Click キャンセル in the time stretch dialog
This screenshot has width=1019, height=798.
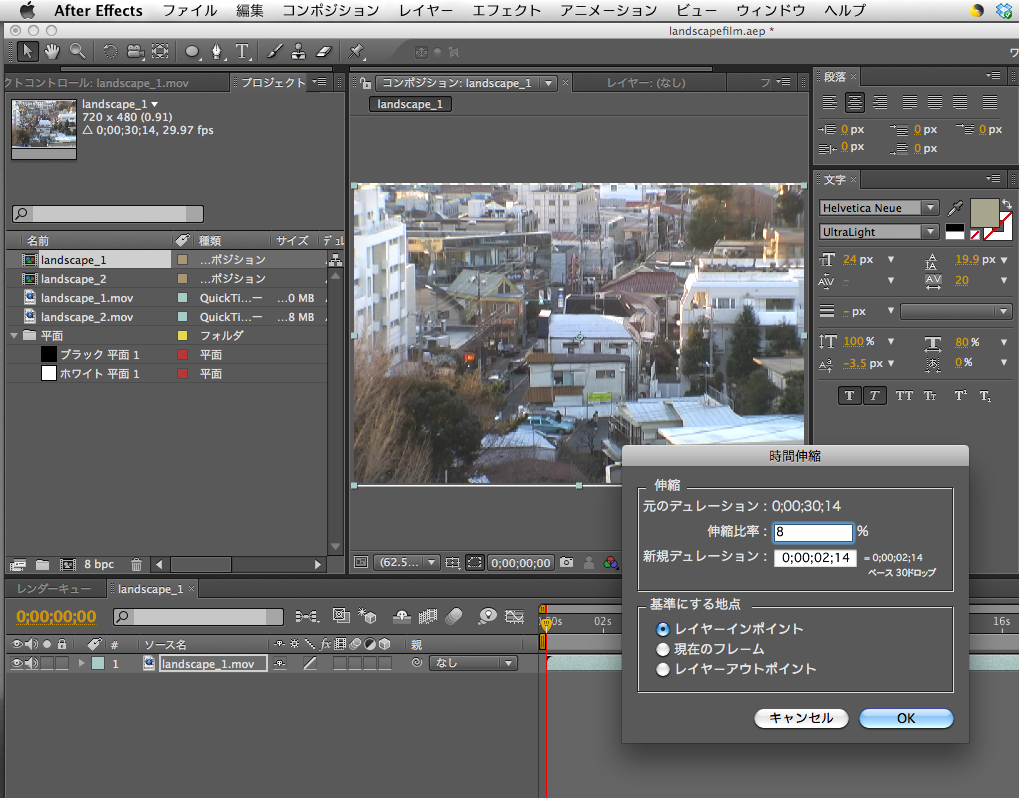801,718
